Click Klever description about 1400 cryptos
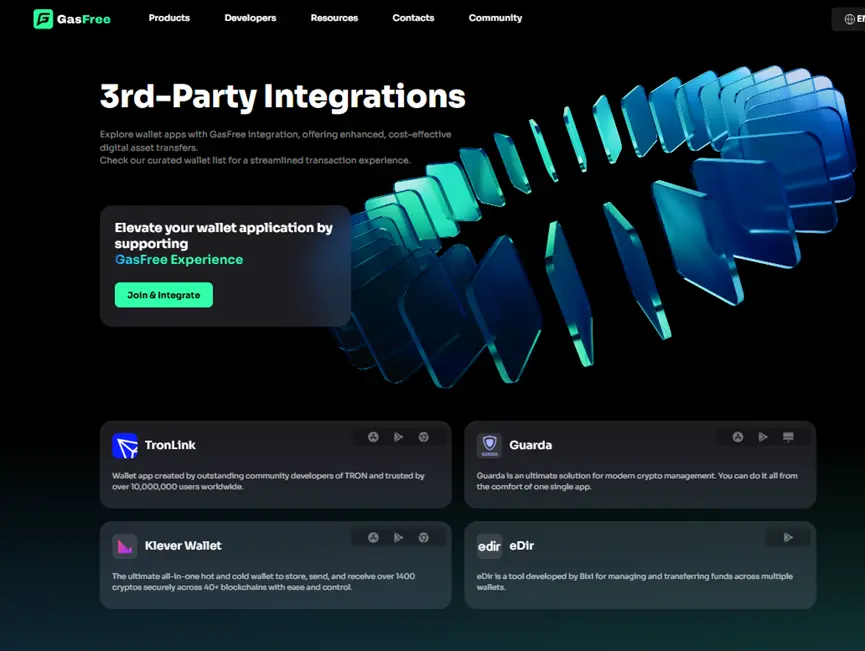The width and height of the screenshot is (865, 651). click(x=264, y=581)
